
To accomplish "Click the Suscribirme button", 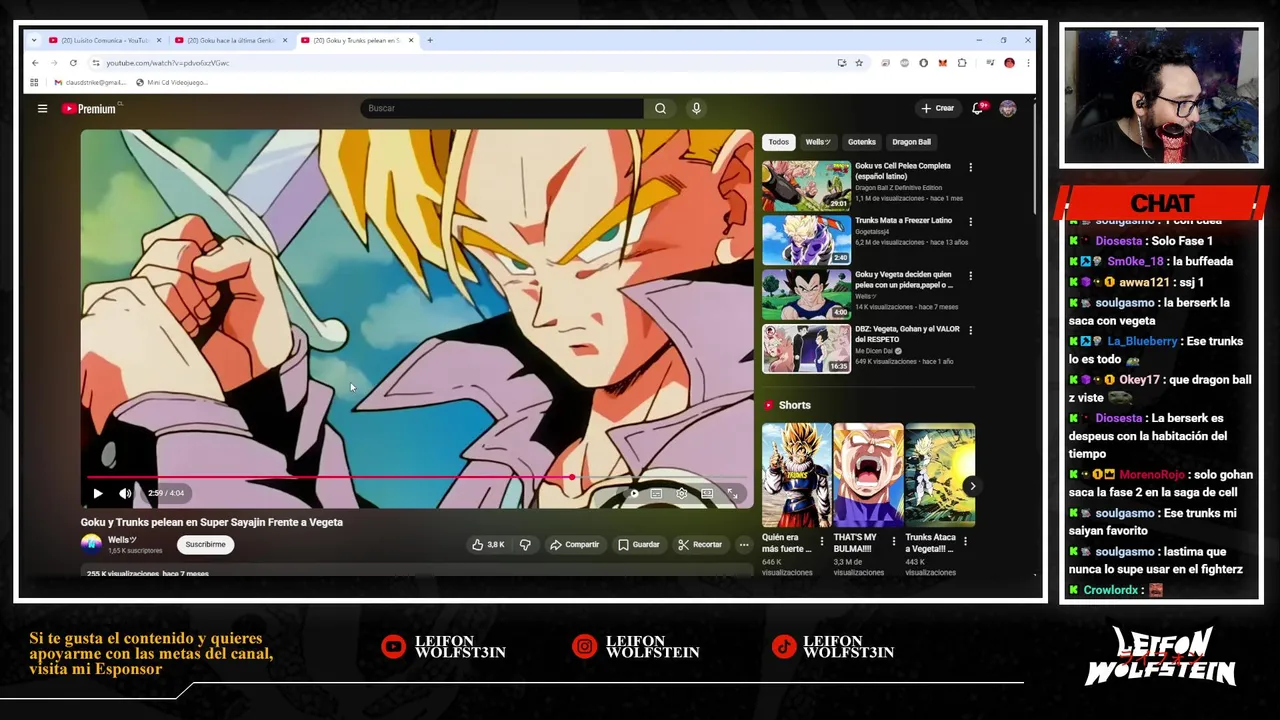I will pyautogui.click(x=205, y=545).
